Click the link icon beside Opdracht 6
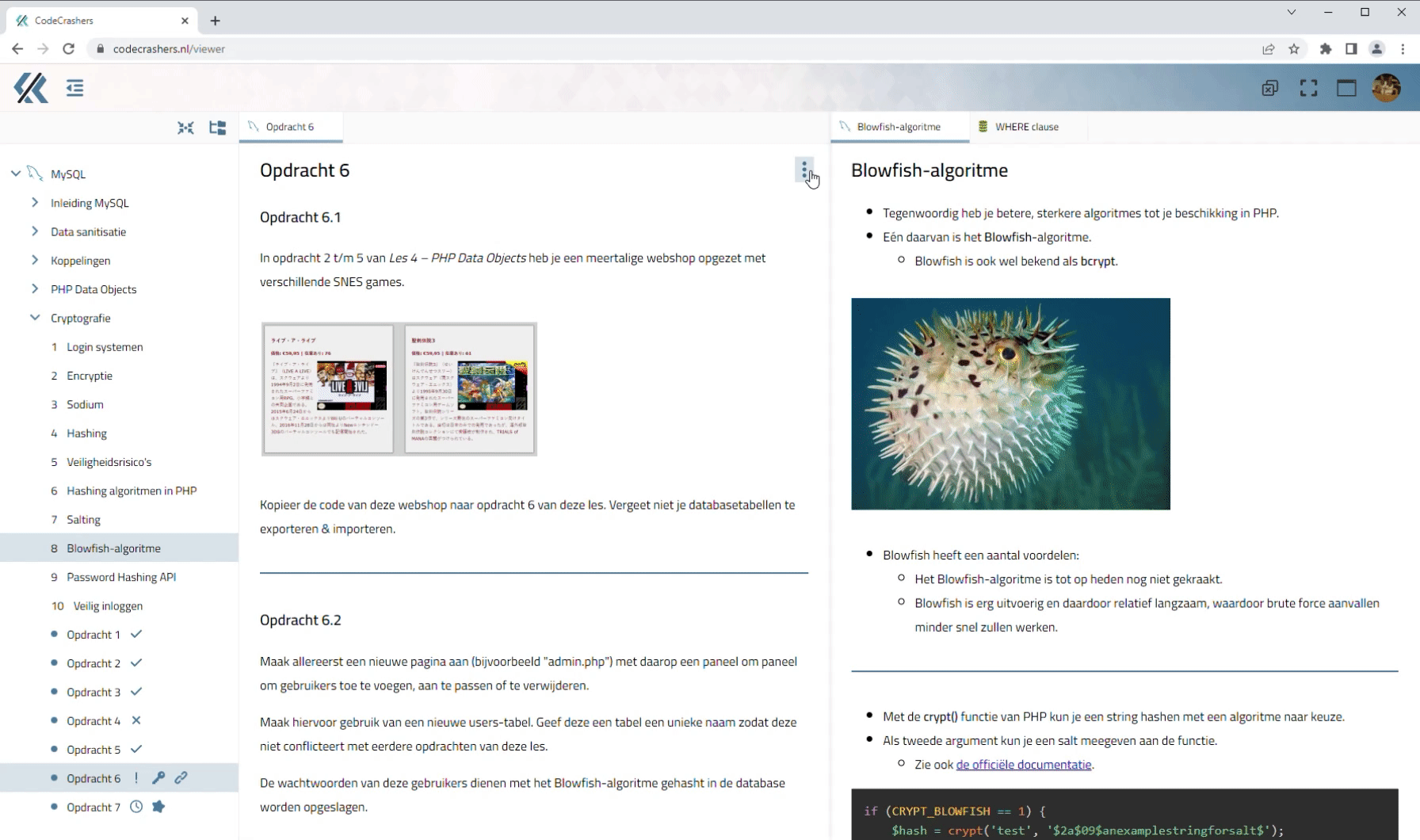The height and width of the screenshot is (840, 1420). [181, 778]
